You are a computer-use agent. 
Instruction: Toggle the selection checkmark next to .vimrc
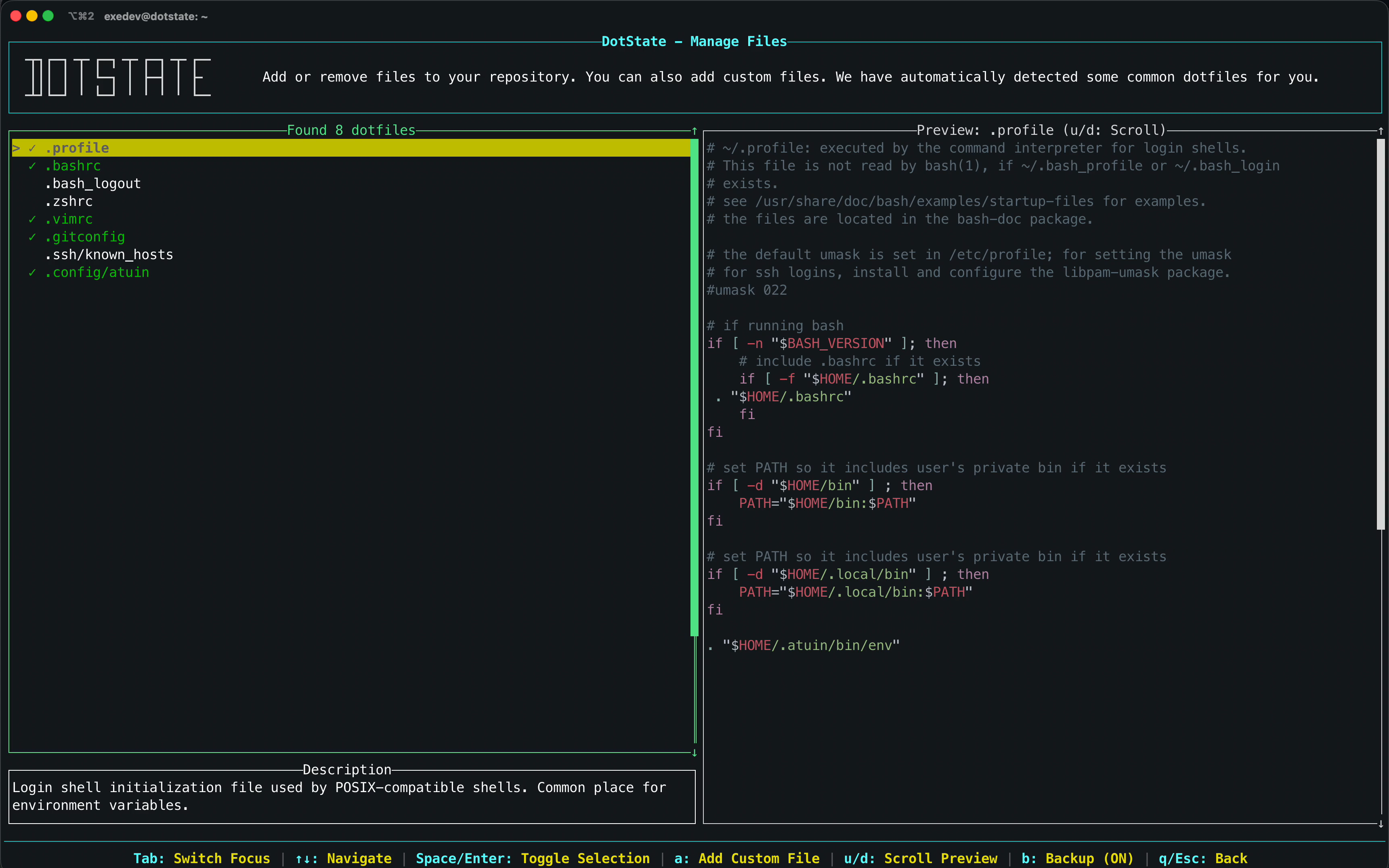click(x=32, y=219)
